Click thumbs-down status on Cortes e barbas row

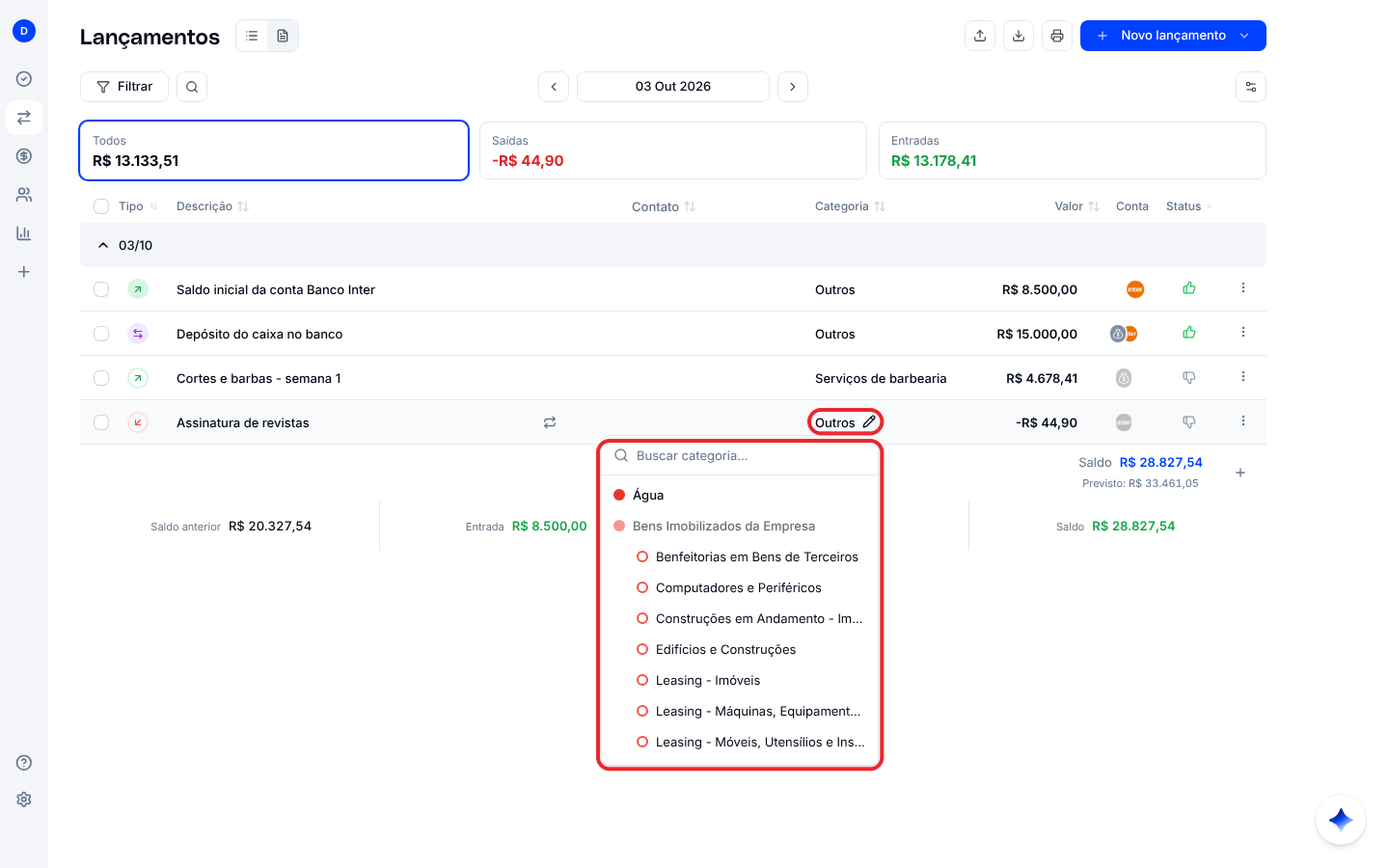[x=1189, y=378]
